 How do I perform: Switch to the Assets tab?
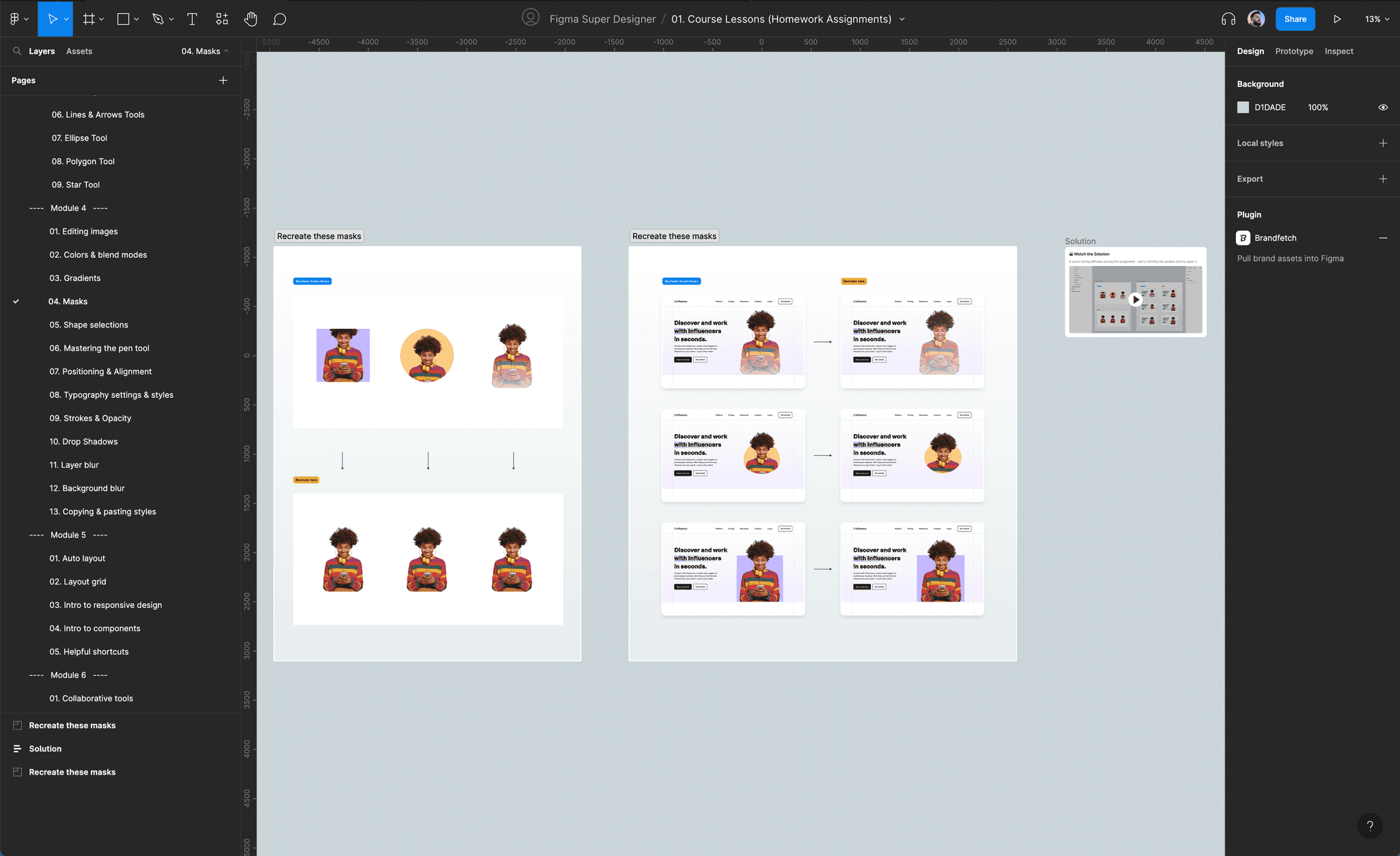pyautogui.click(x=79, y=51)
